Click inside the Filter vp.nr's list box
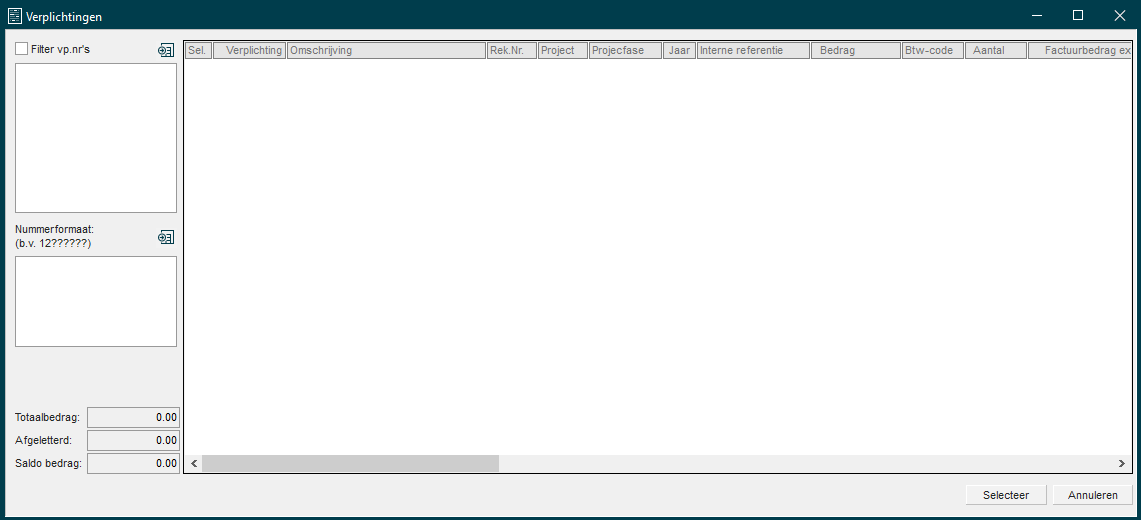 [x=96, y=138]
